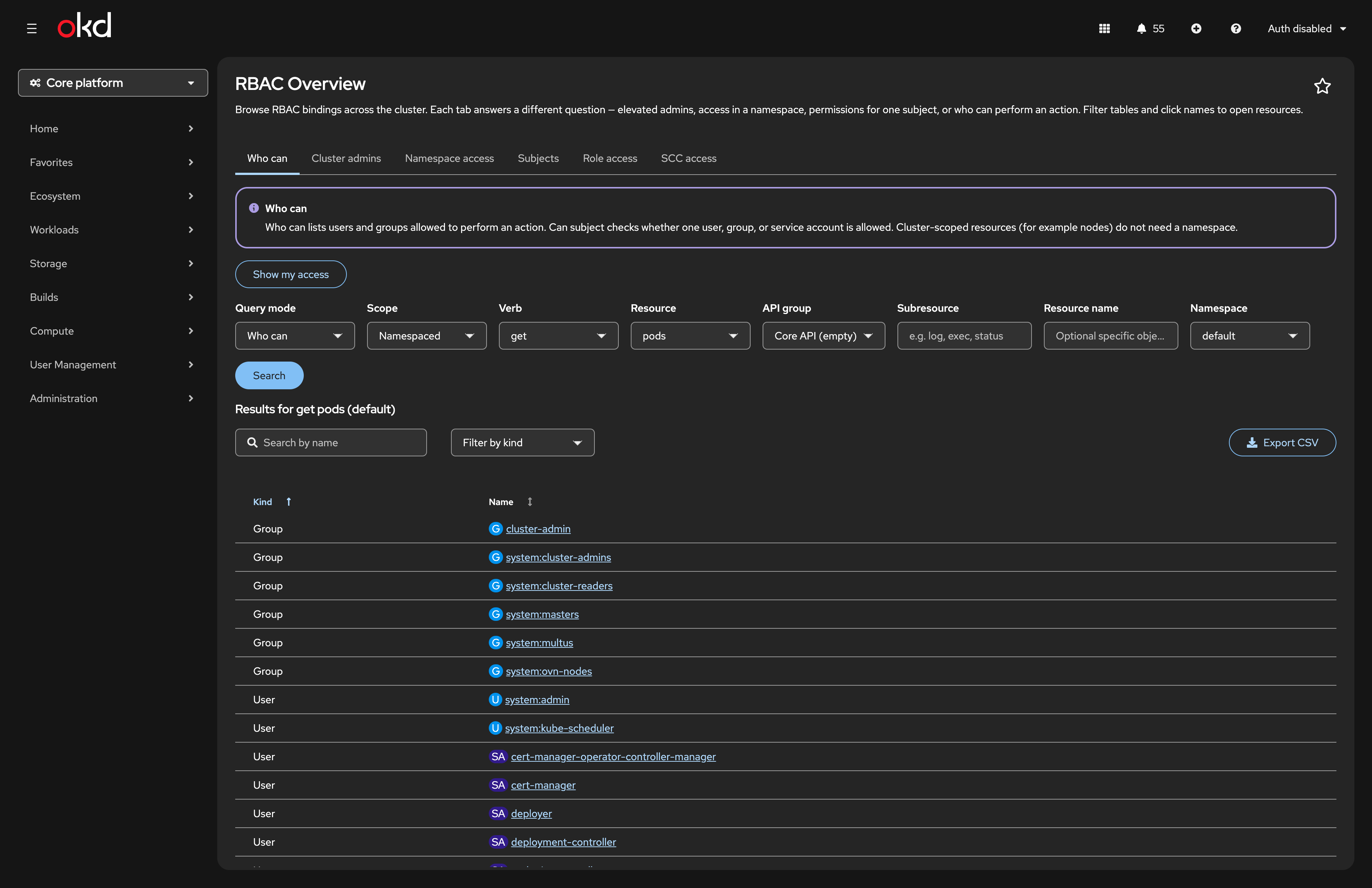Click the G badge beside system:cluster-readers
This screenshot has height=888, width=1372.
pyautogui.click(x=496, y=586)
